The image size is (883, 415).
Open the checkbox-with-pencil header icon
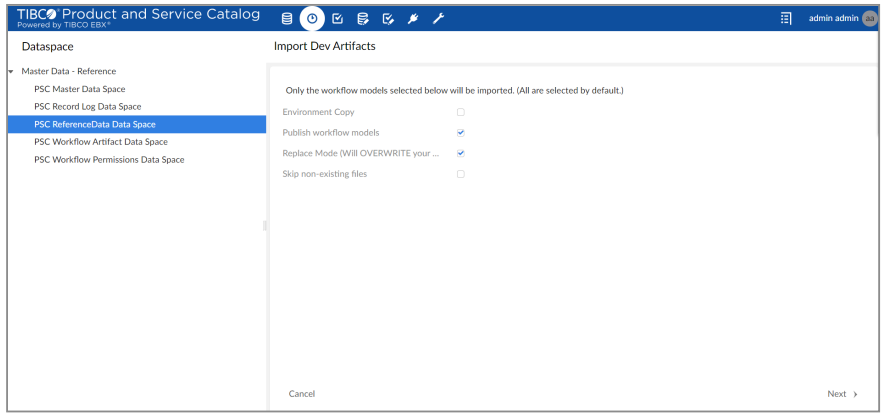387,18
